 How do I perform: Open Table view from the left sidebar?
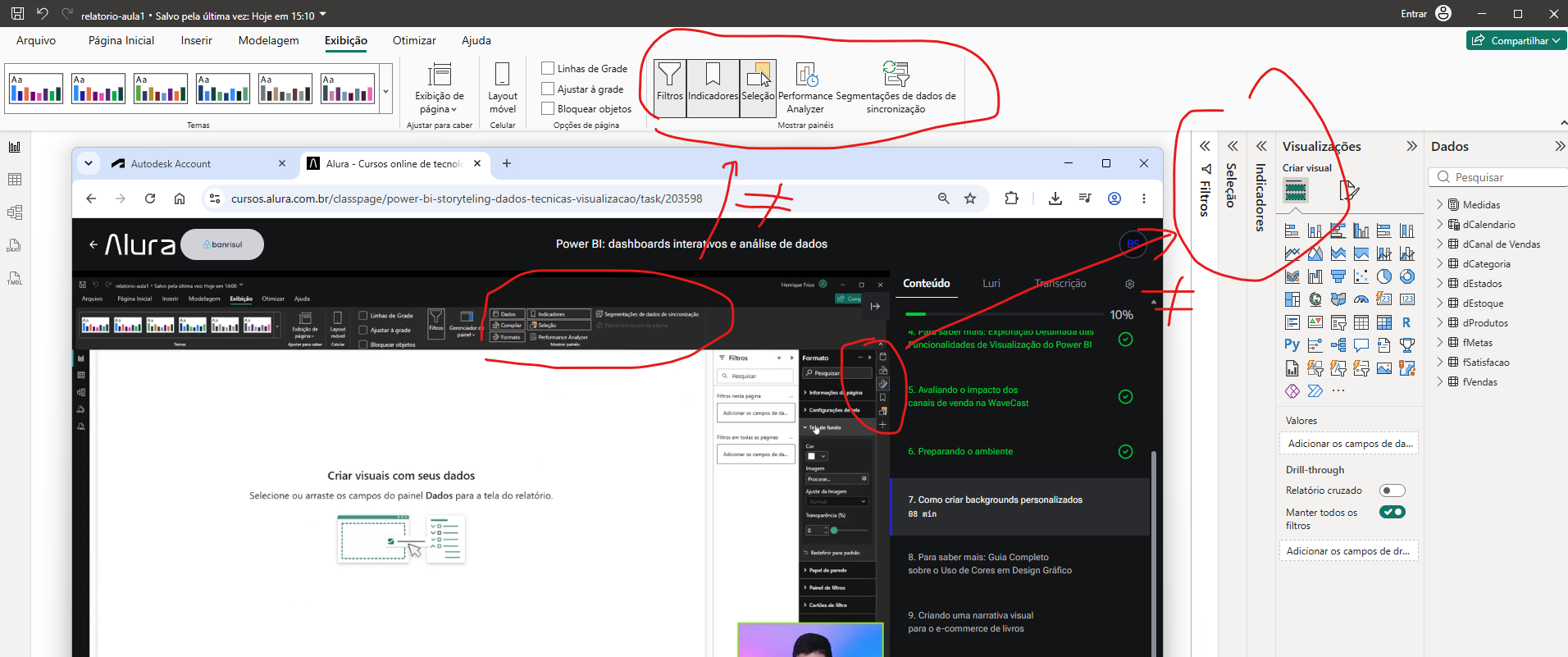[15, 180]
